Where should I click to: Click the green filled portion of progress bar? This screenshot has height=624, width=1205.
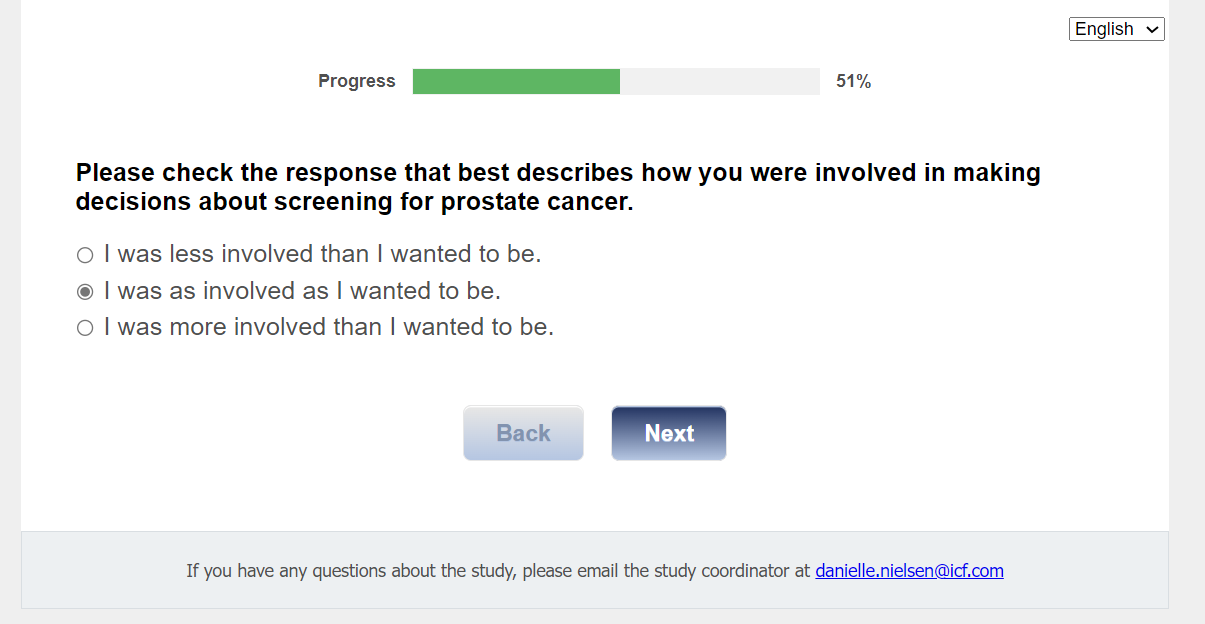click(516, 82)
